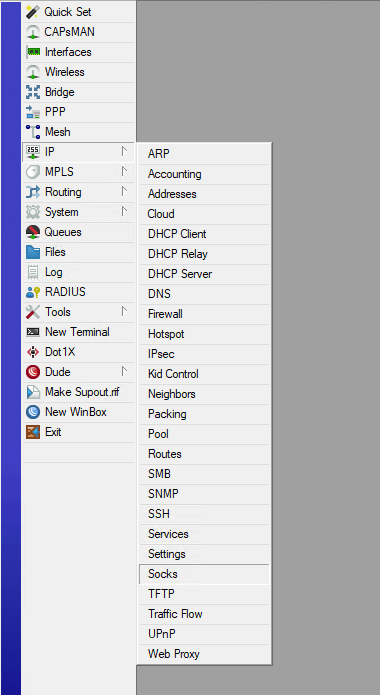Expand the IP submenu arrow

[125, 152]
